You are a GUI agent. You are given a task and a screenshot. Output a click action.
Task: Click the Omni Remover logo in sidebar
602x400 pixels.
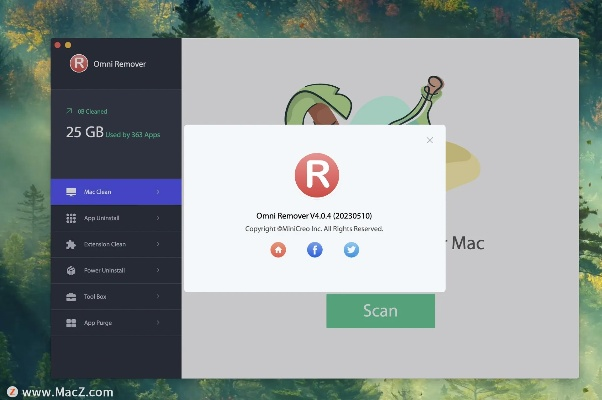tap(79, 64)
